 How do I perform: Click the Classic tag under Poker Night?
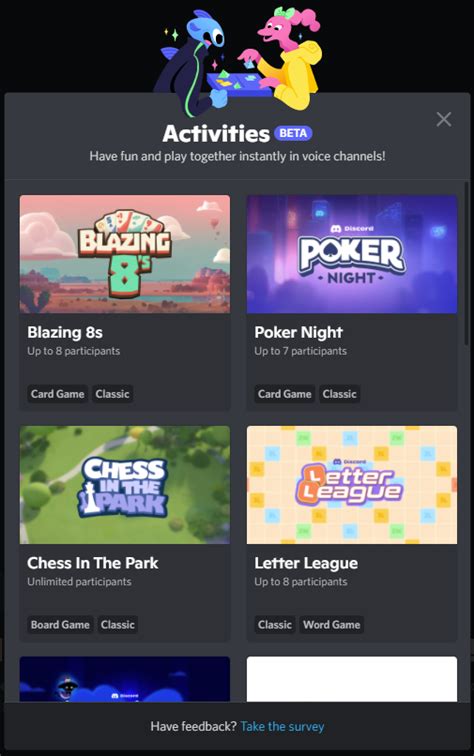[339, 394]
